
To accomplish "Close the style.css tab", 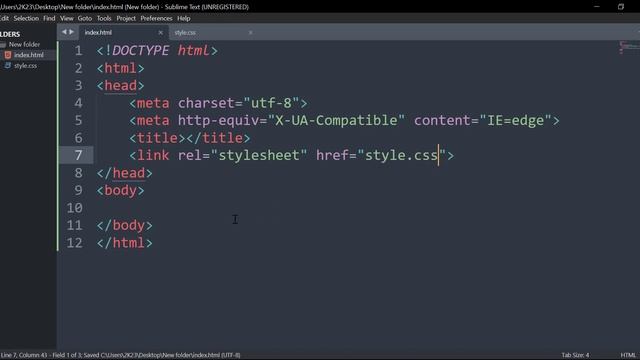I will (250, 32).
